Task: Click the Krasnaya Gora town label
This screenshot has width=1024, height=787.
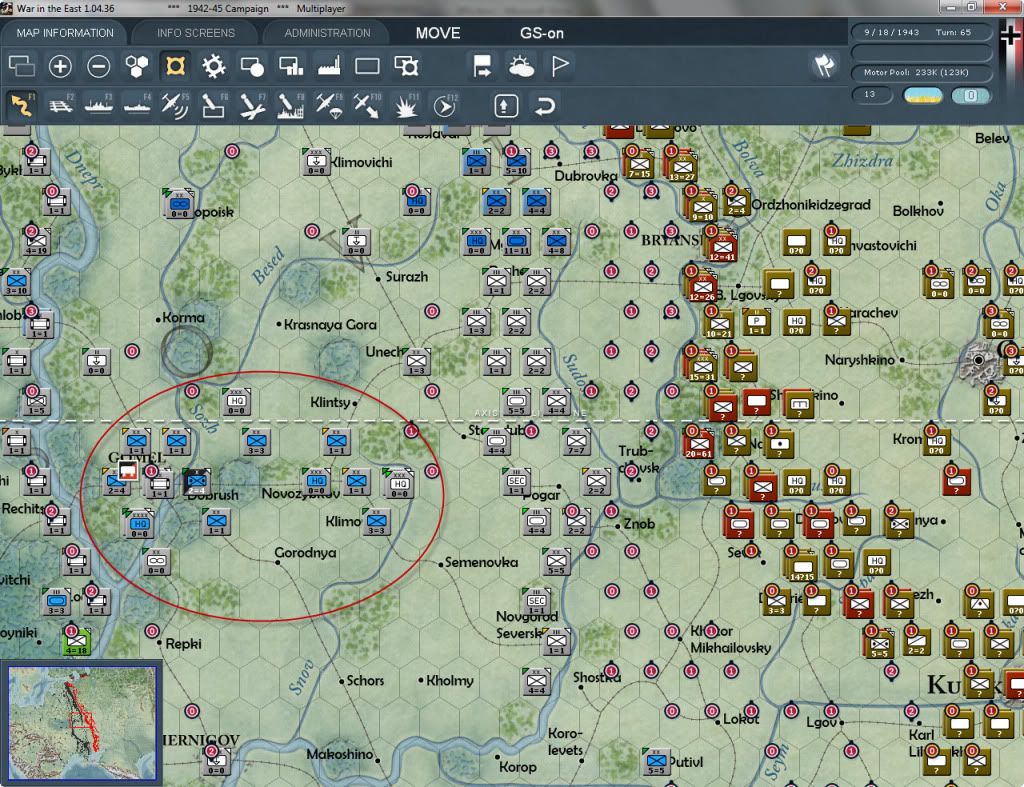Action: tap(330, 325)
